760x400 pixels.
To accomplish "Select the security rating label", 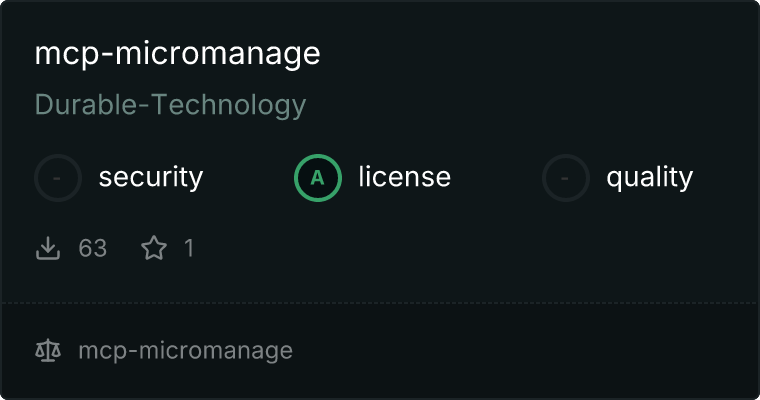I will 150,178.
